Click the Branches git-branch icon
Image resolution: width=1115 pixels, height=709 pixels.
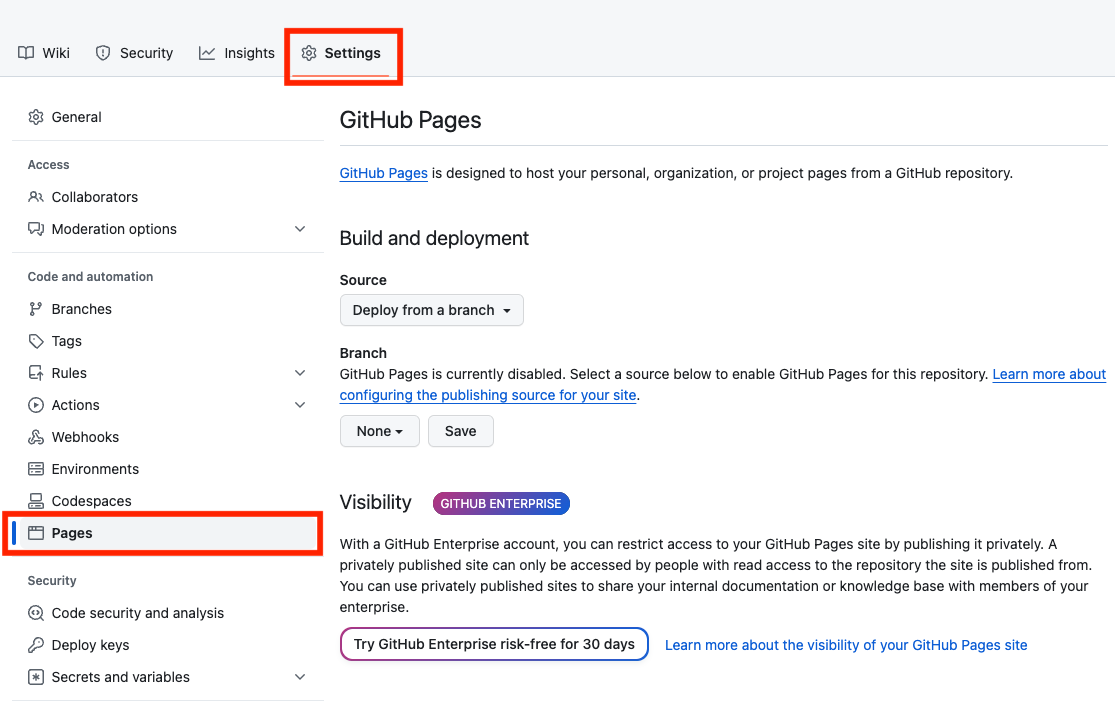click(x=36, y=309)
